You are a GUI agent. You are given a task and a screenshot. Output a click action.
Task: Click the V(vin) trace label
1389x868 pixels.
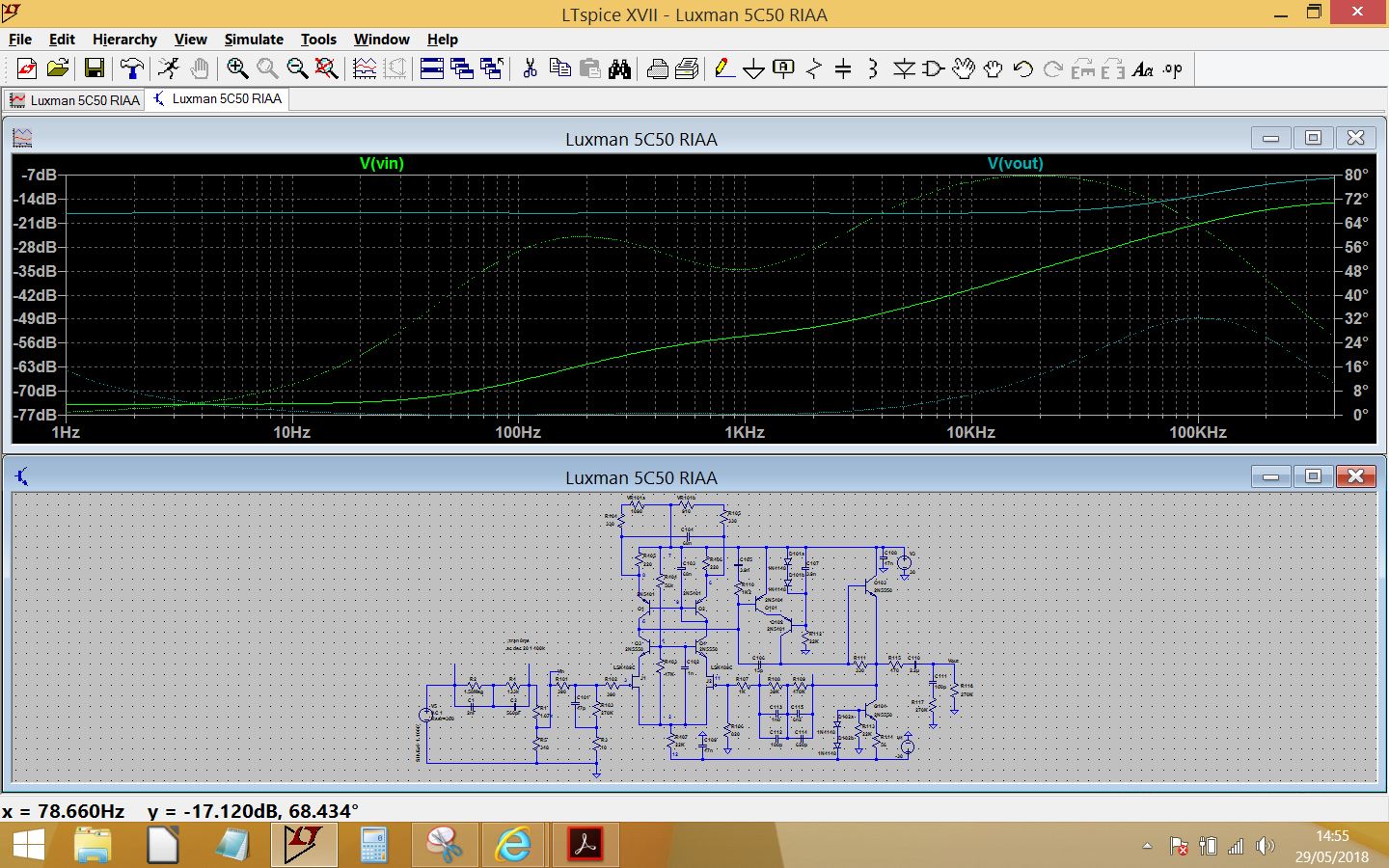click(x=382, y=164)
